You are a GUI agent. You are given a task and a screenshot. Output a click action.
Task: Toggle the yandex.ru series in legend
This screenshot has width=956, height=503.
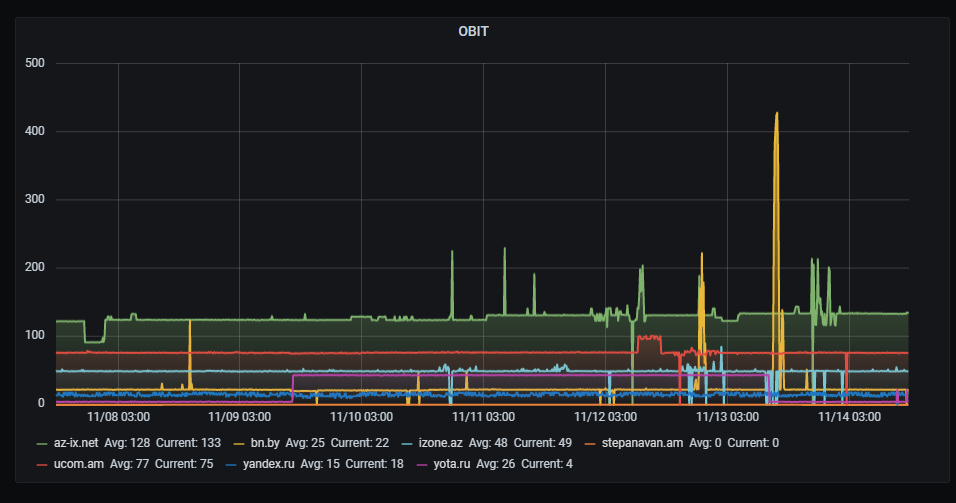click(x=268, y=463)
